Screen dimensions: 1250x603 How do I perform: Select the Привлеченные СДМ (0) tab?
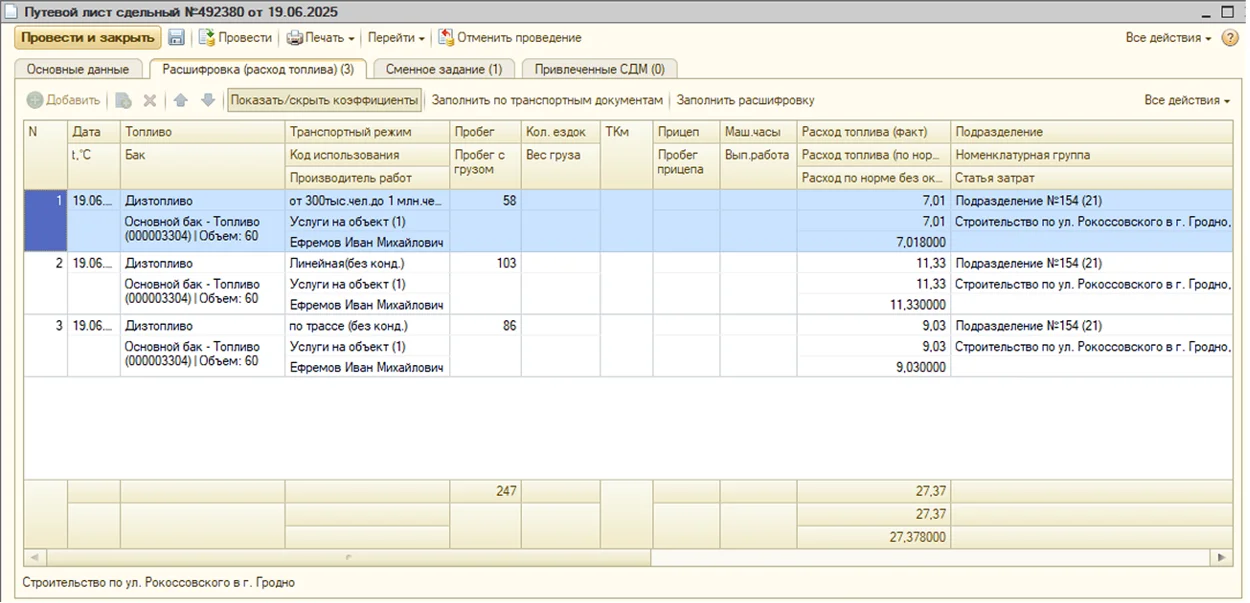599,69
